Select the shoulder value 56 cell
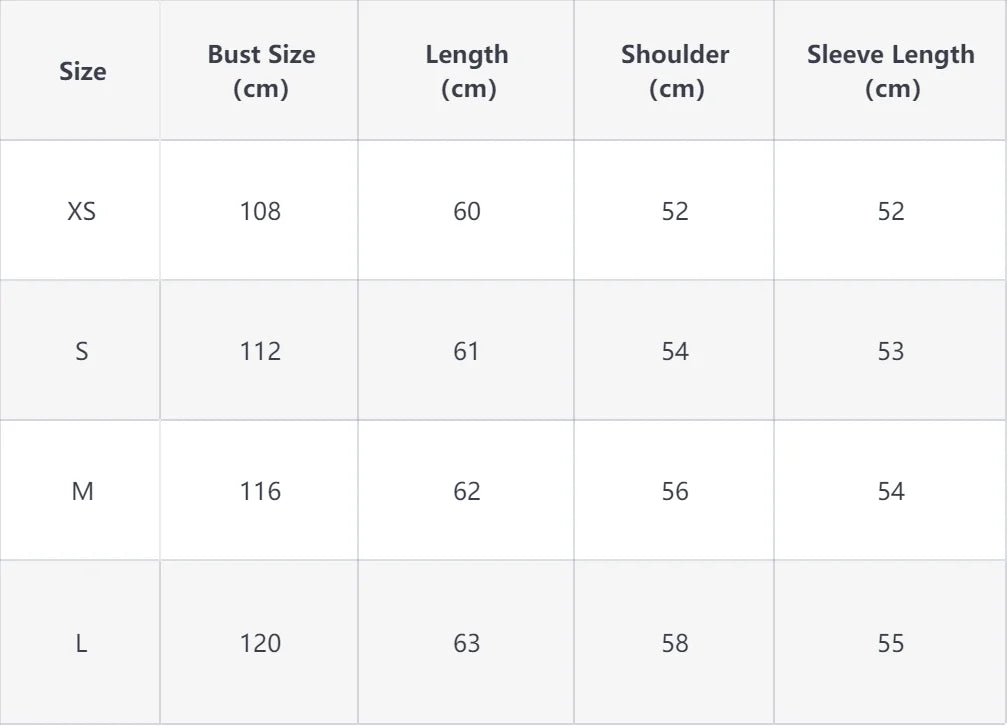 (675, 491)
